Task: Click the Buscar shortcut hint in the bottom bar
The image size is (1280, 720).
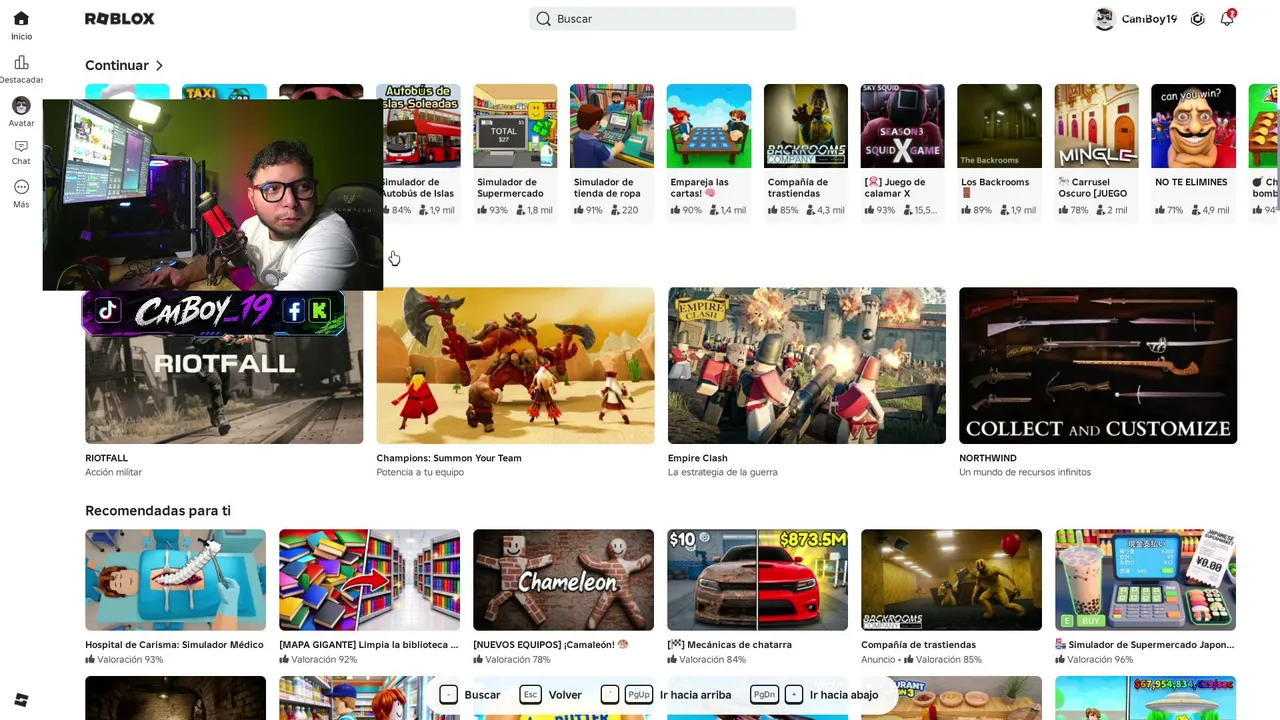Action: coord(470,695)
